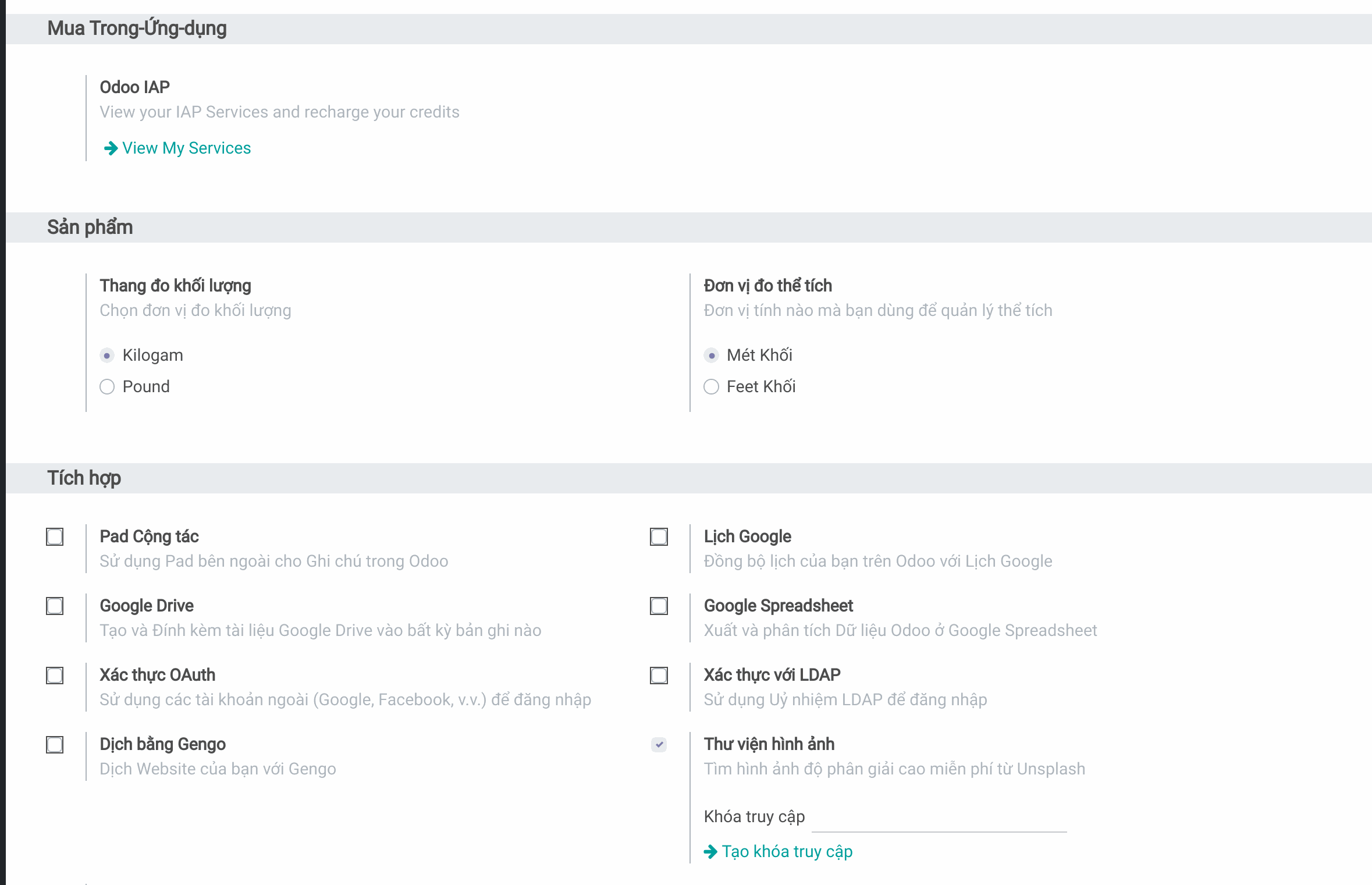
Task: Check the Google Spreadsheet option
Action: coord(659,606)
